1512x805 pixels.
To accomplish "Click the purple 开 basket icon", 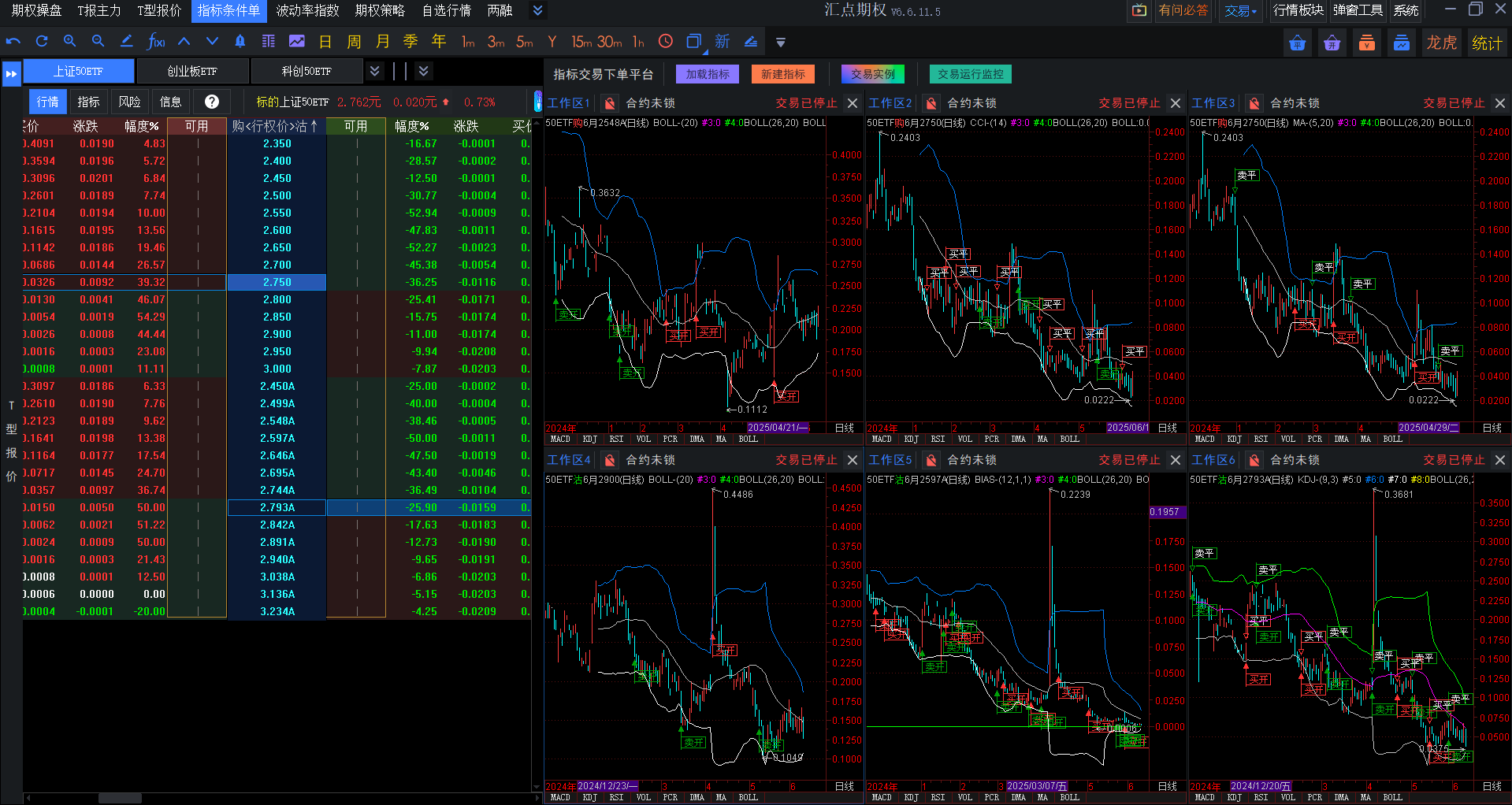I will coord(1332,43).
